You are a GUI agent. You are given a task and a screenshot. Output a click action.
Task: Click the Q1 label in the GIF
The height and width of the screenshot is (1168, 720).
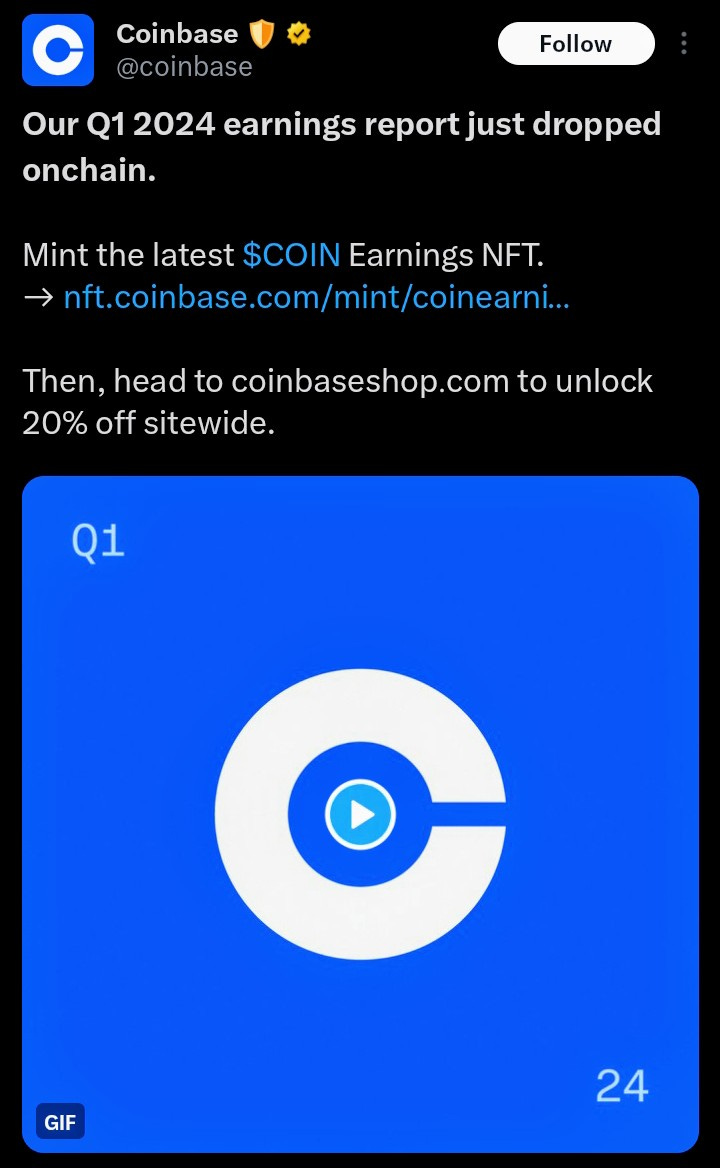pyautogui.click(x=98, y=541)
